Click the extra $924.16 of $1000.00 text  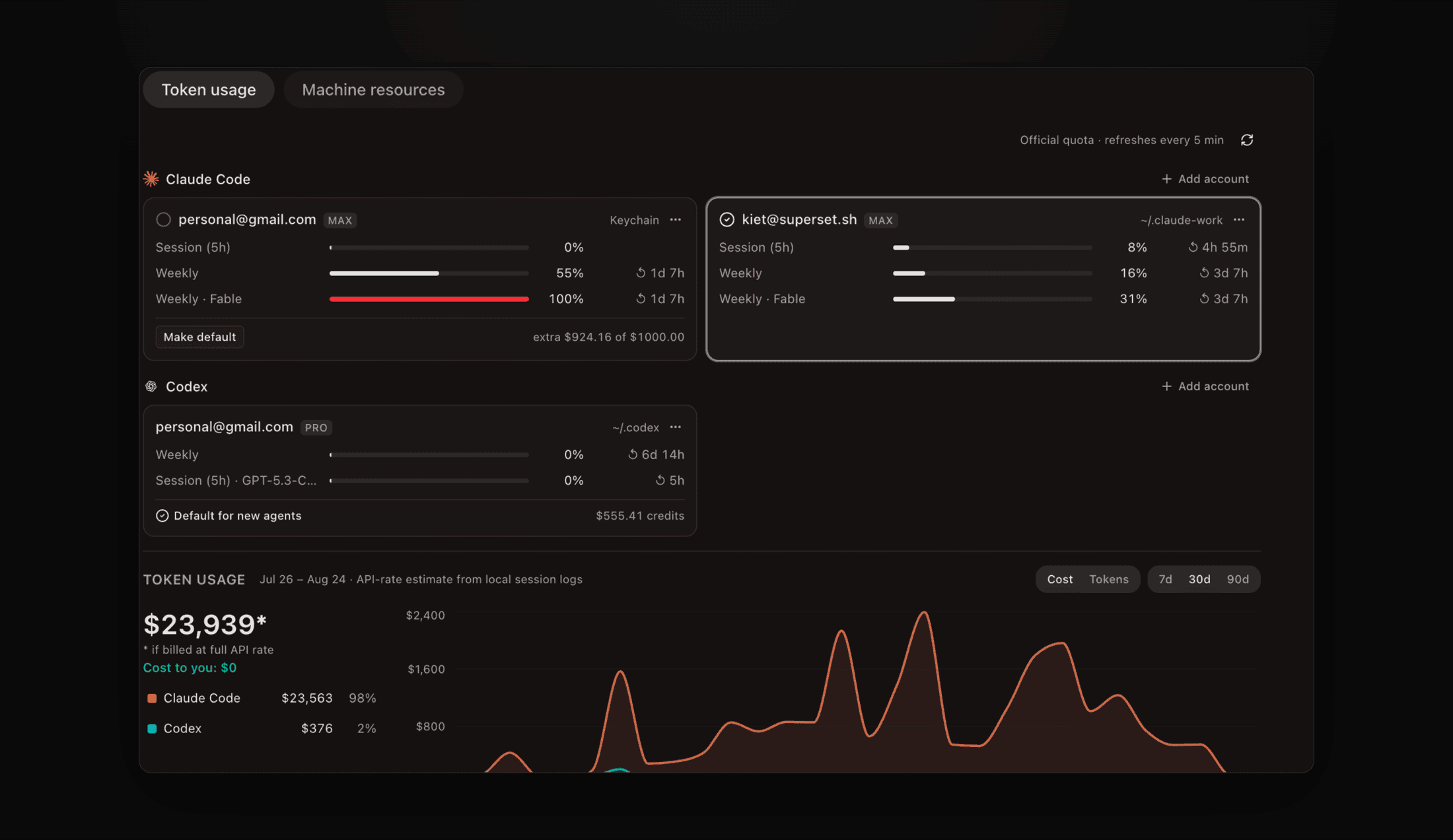coord(608,337)
